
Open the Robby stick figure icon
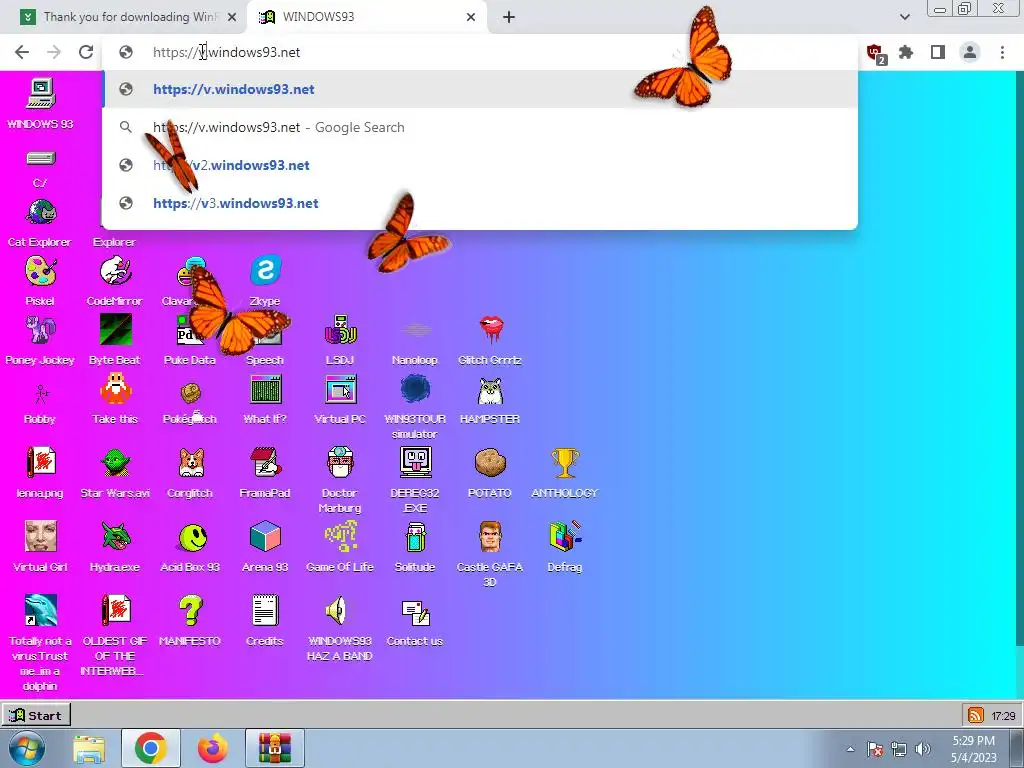click(x=40, y=392)
